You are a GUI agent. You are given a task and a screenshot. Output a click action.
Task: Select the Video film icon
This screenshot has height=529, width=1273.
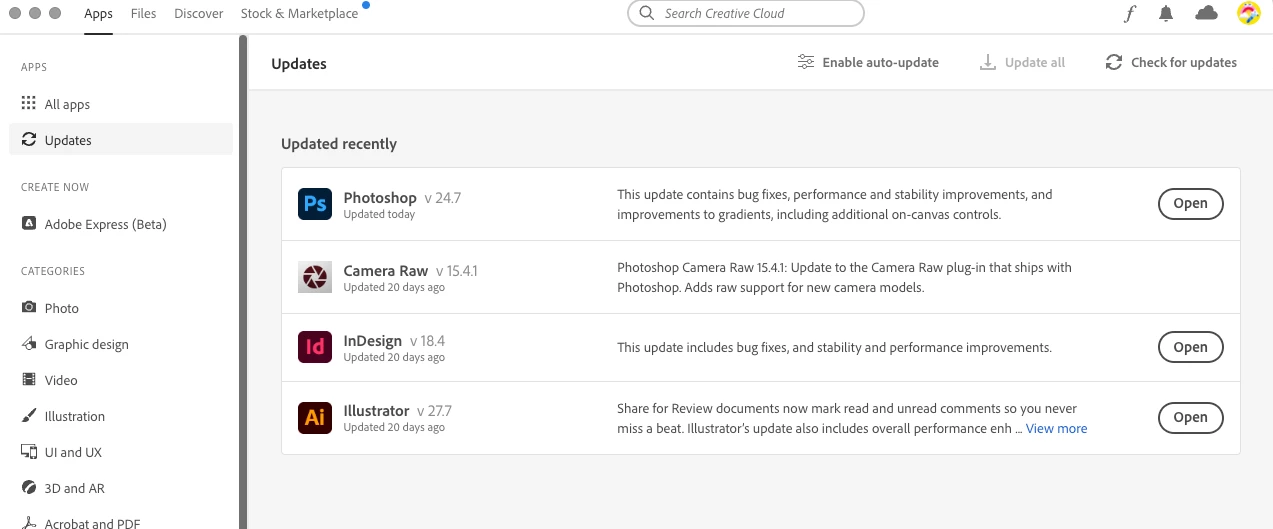[x=29, y=380]
